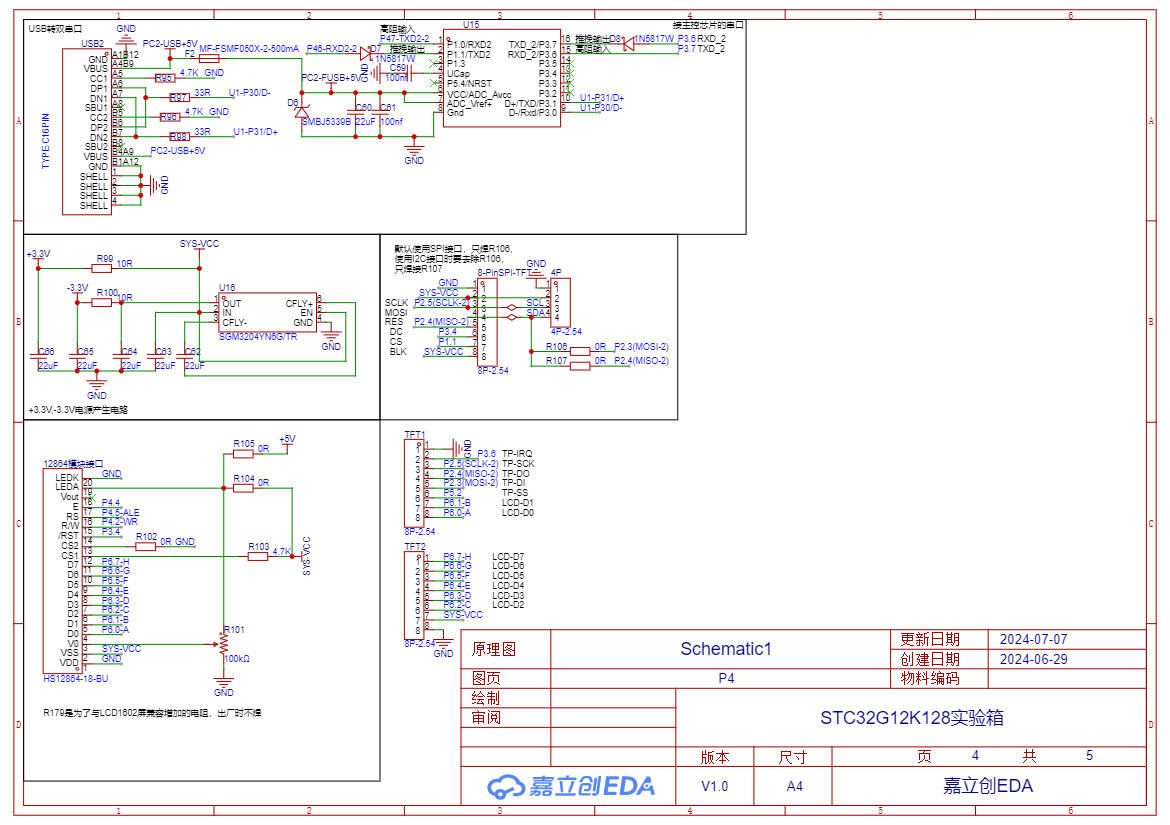
Task: Click the HS12864-18-BU part name
Action: tap(75, 679)
